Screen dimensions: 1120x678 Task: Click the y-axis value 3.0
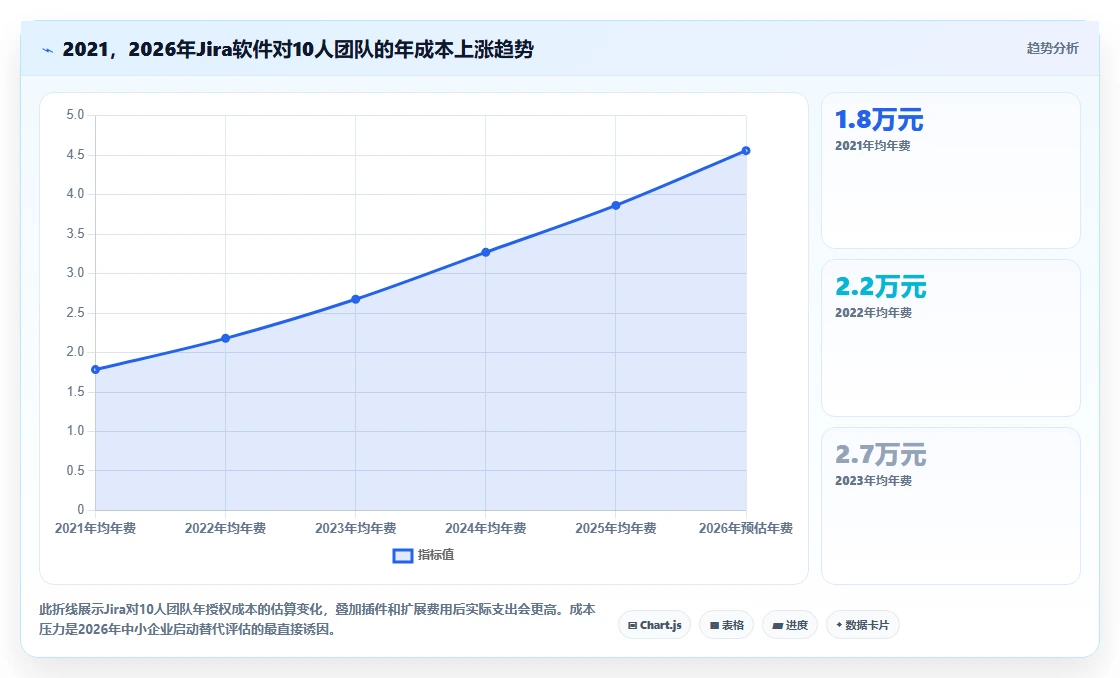coord(75,273)
